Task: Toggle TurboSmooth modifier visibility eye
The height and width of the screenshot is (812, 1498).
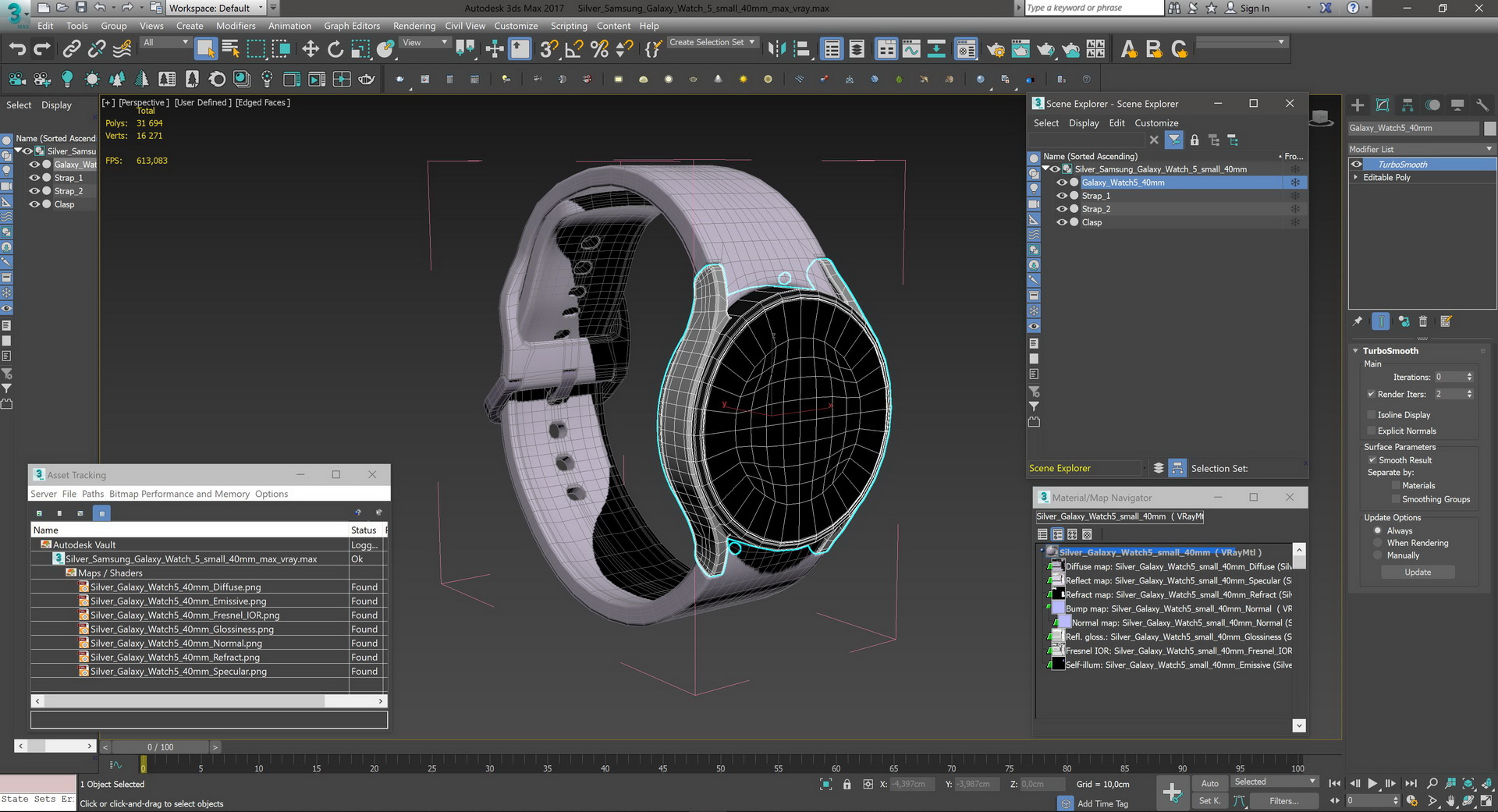Action: point(1357,165)
